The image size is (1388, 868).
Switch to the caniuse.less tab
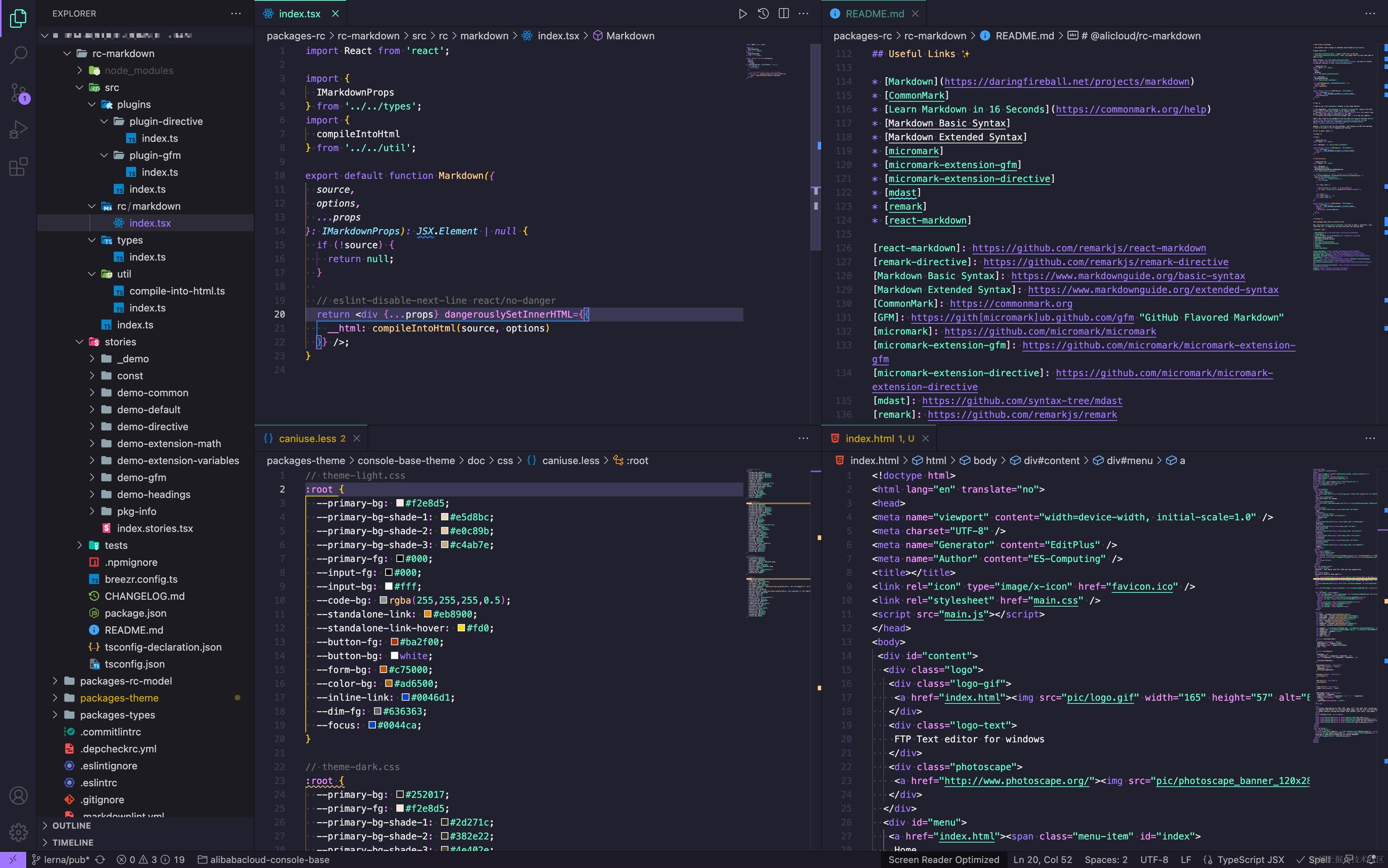(x=307, y=439)
